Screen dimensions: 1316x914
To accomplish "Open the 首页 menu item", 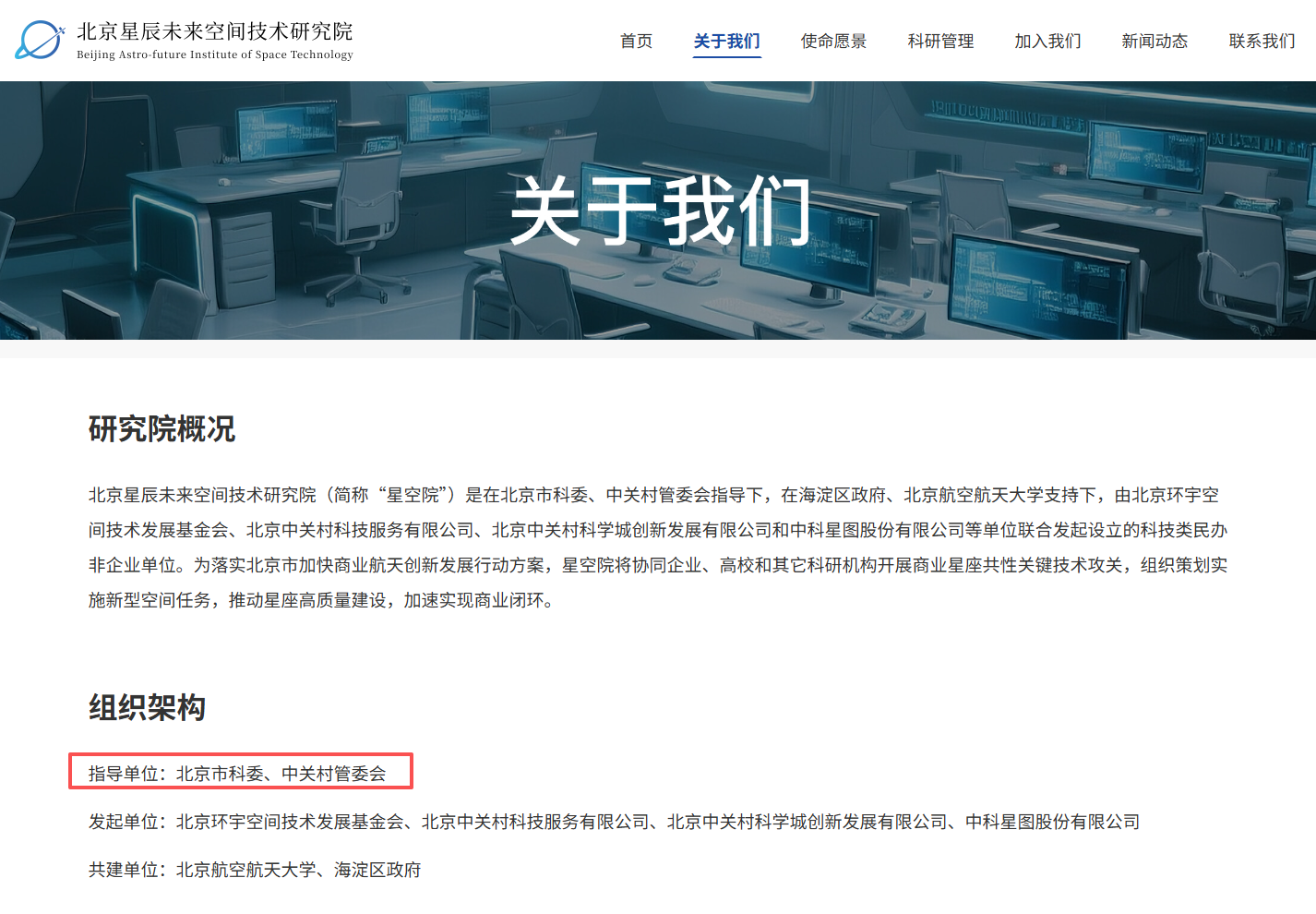I will 636,42.
